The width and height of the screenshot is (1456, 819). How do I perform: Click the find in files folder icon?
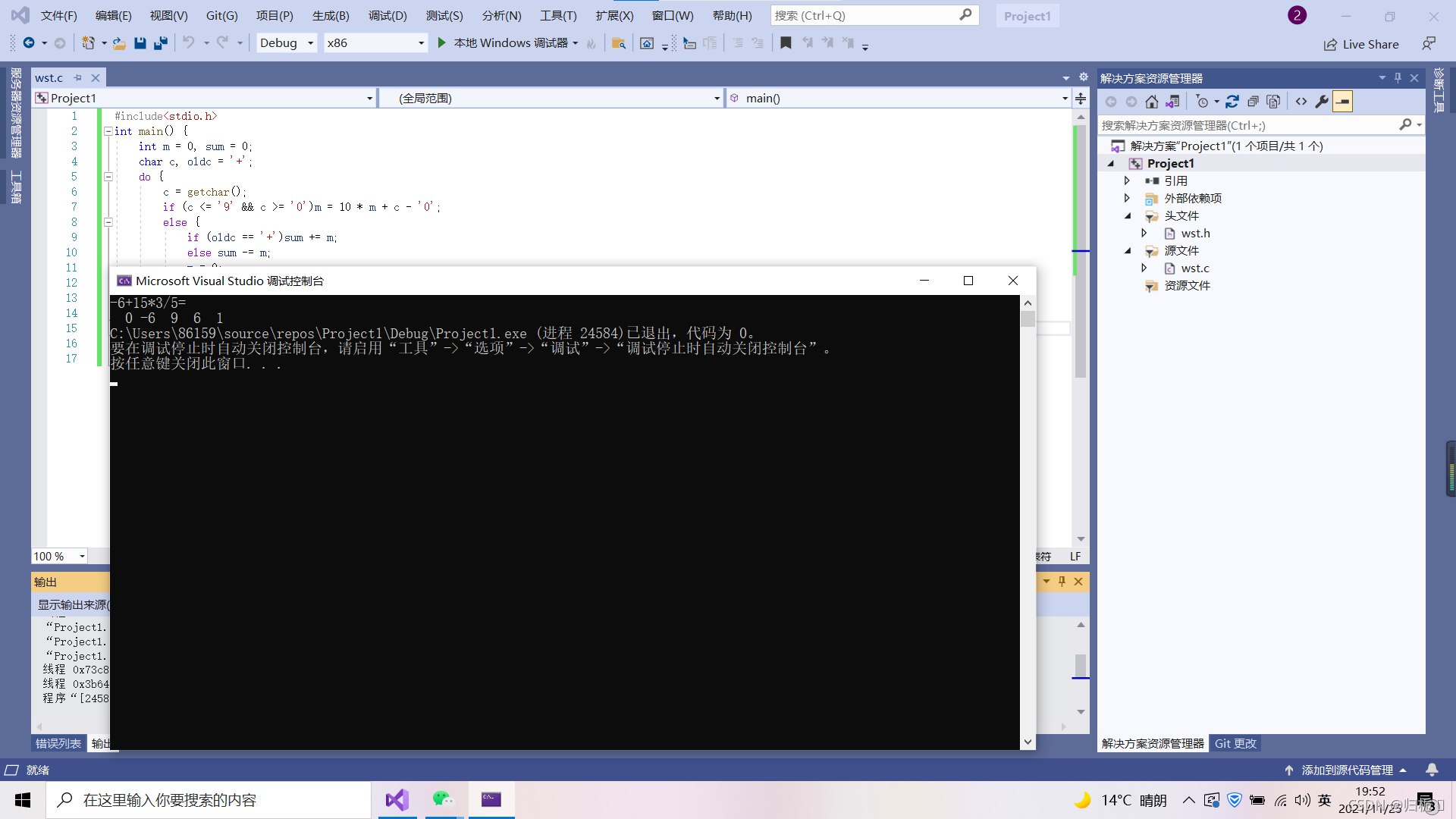pos(619,43)
